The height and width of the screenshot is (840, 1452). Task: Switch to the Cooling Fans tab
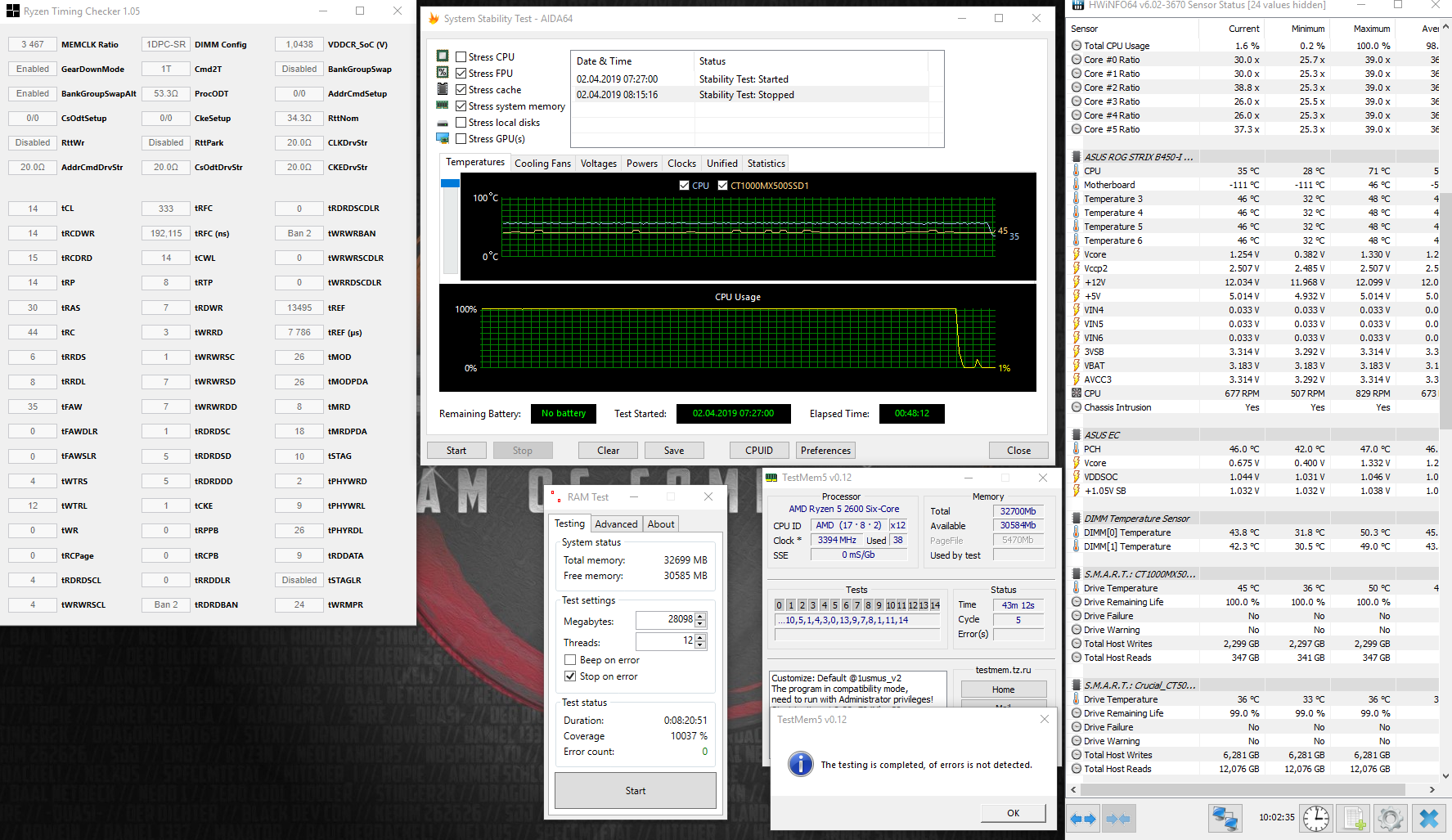[542, 164]
